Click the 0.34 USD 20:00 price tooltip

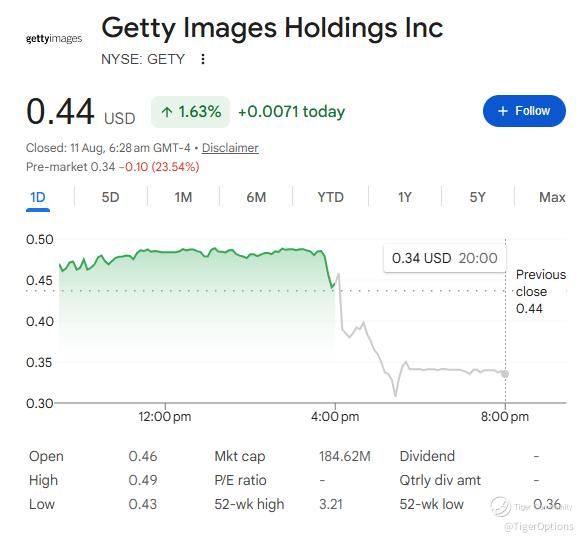(x=445, y=258)
